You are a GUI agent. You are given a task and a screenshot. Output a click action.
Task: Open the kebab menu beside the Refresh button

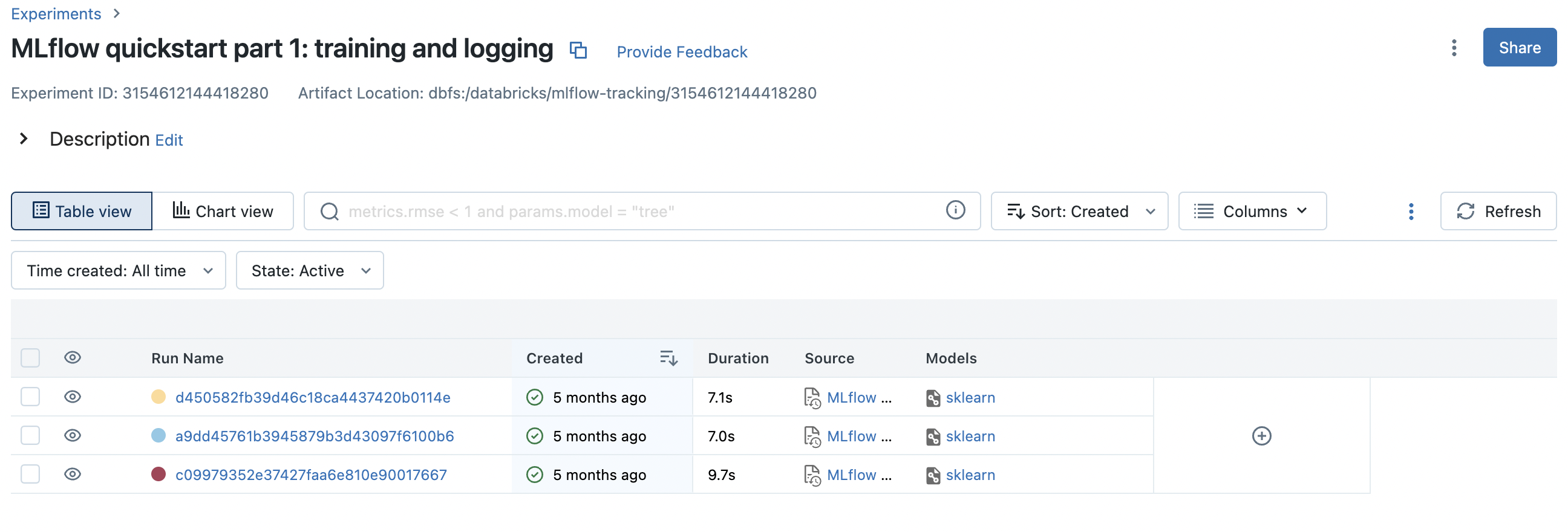point(1410,212)
